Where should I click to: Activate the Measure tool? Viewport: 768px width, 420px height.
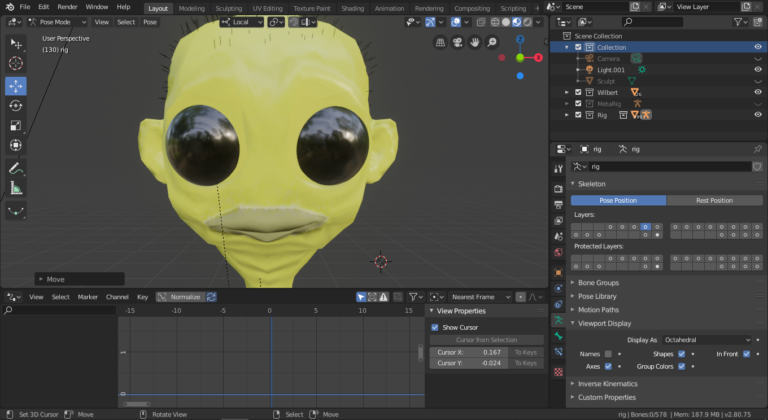(x=16, y=188)
